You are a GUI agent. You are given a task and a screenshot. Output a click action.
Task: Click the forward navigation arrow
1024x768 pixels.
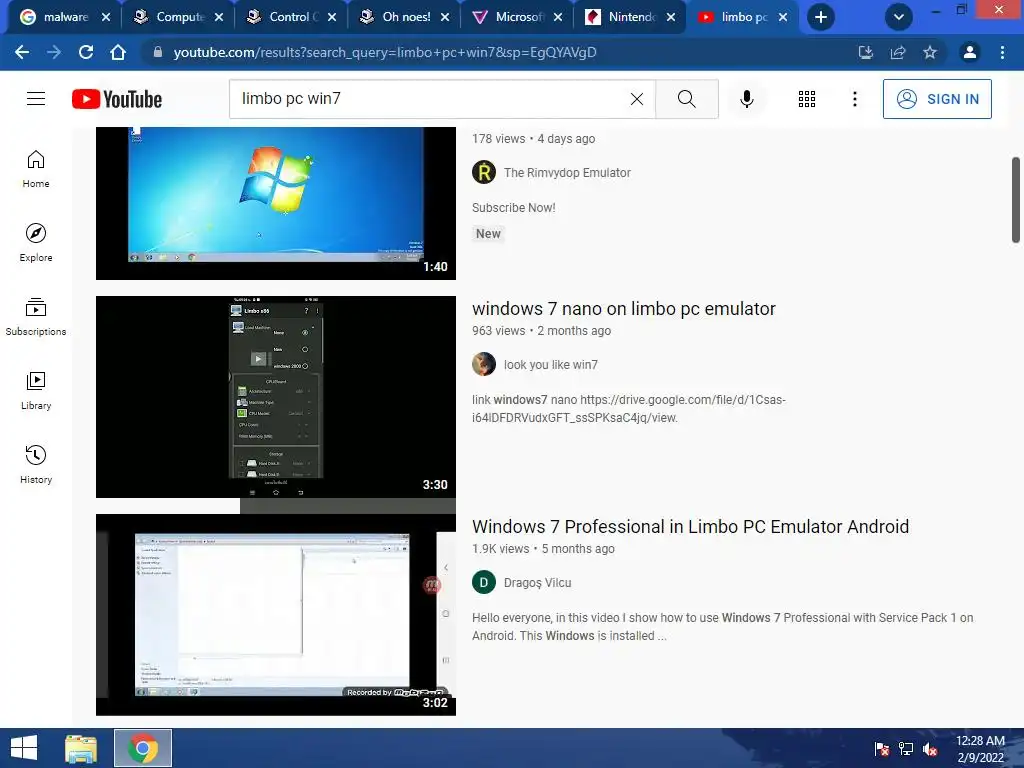click(x=54, y=52)
